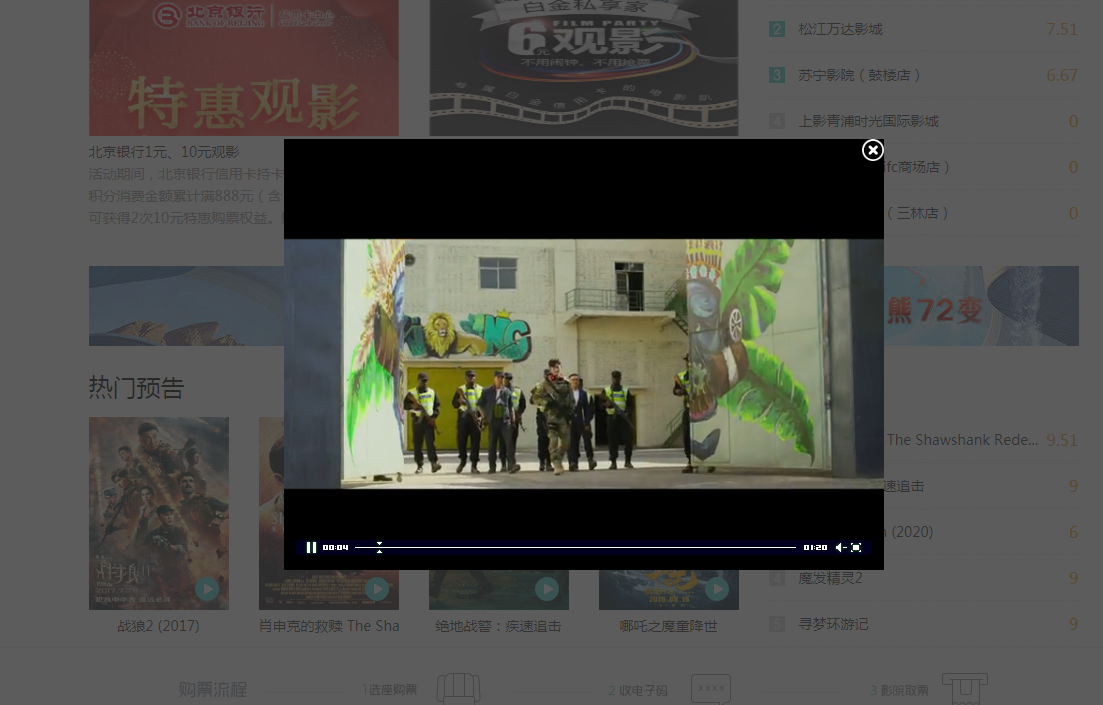
Task: Open 哪吒之魔童降世 title link
Action: point(668,625)
